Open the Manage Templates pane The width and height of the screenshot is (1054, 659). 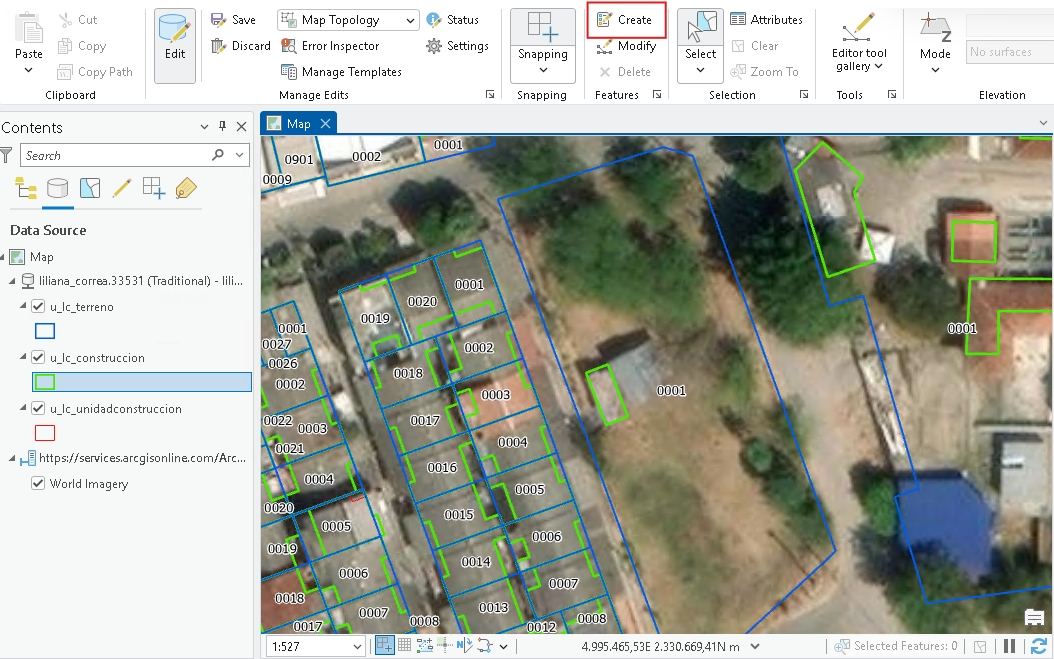click(x=341, y=72)
